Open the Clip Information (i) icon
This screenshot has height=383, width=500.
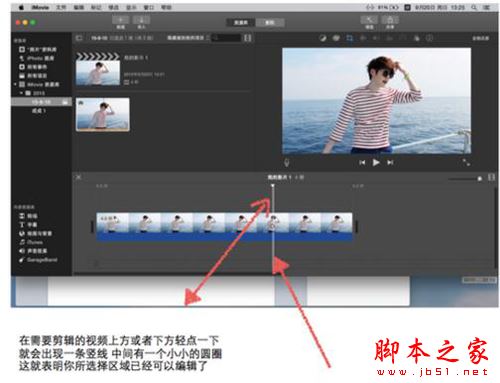coord(430,38)
